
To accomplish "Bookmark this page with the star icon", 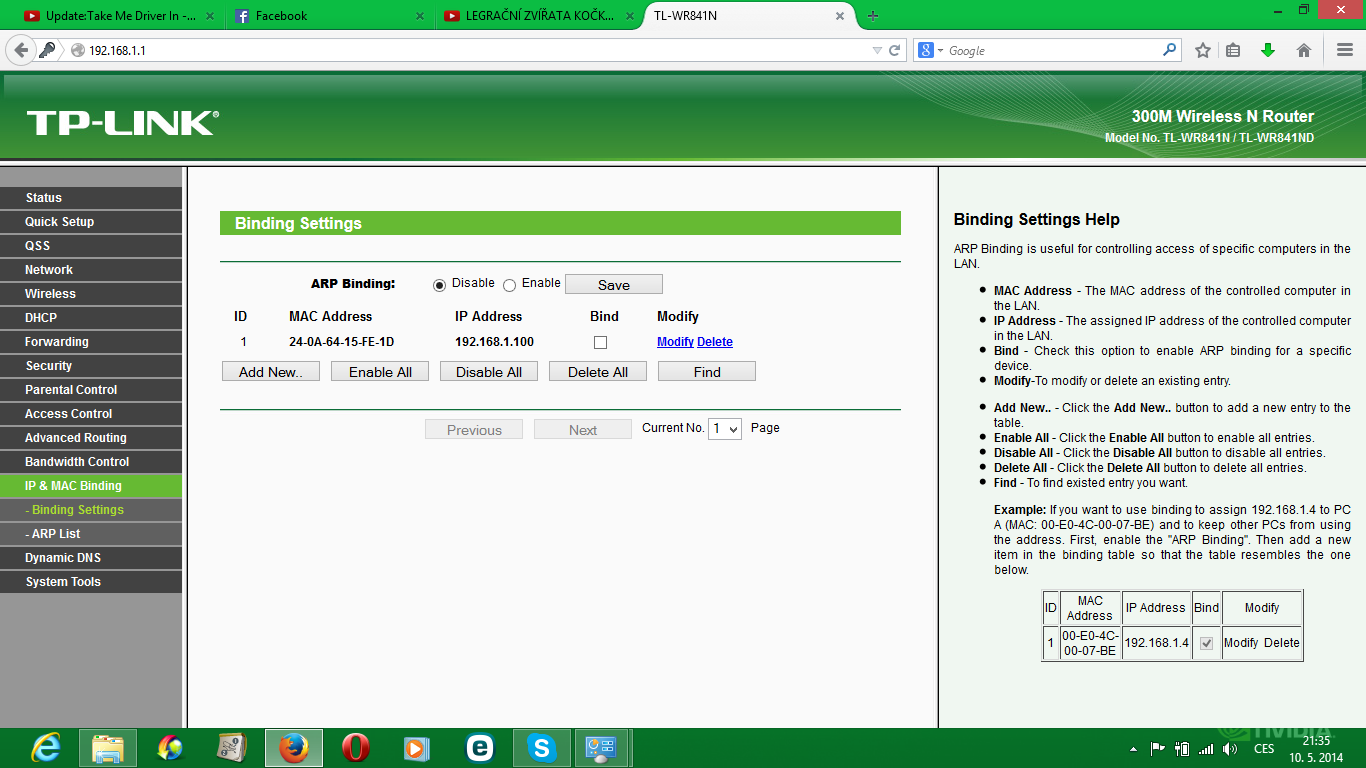I will pyautogui.click(x=1203, y=50).
